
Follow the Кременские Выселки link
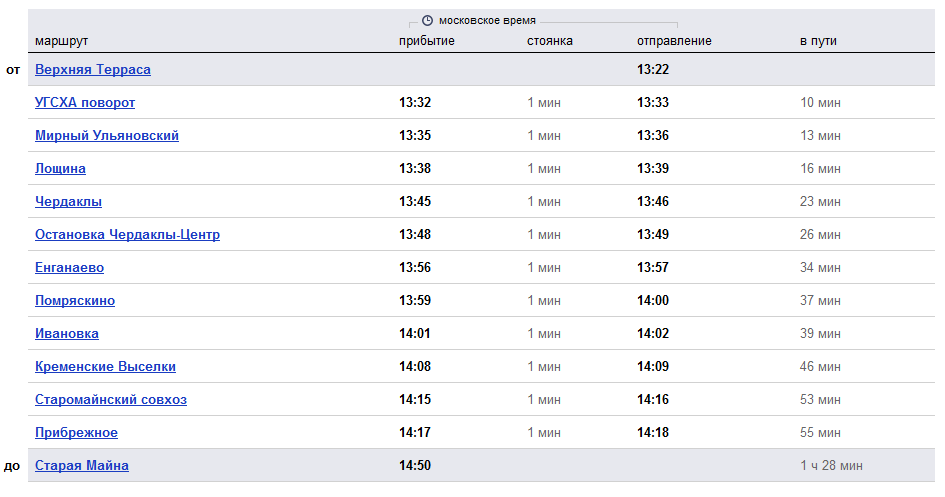(x=105, y=367)
